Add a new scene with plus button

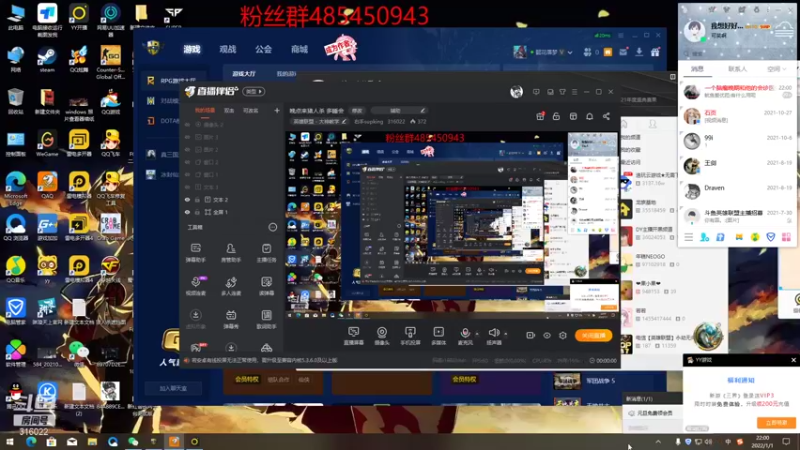(277, 110)
